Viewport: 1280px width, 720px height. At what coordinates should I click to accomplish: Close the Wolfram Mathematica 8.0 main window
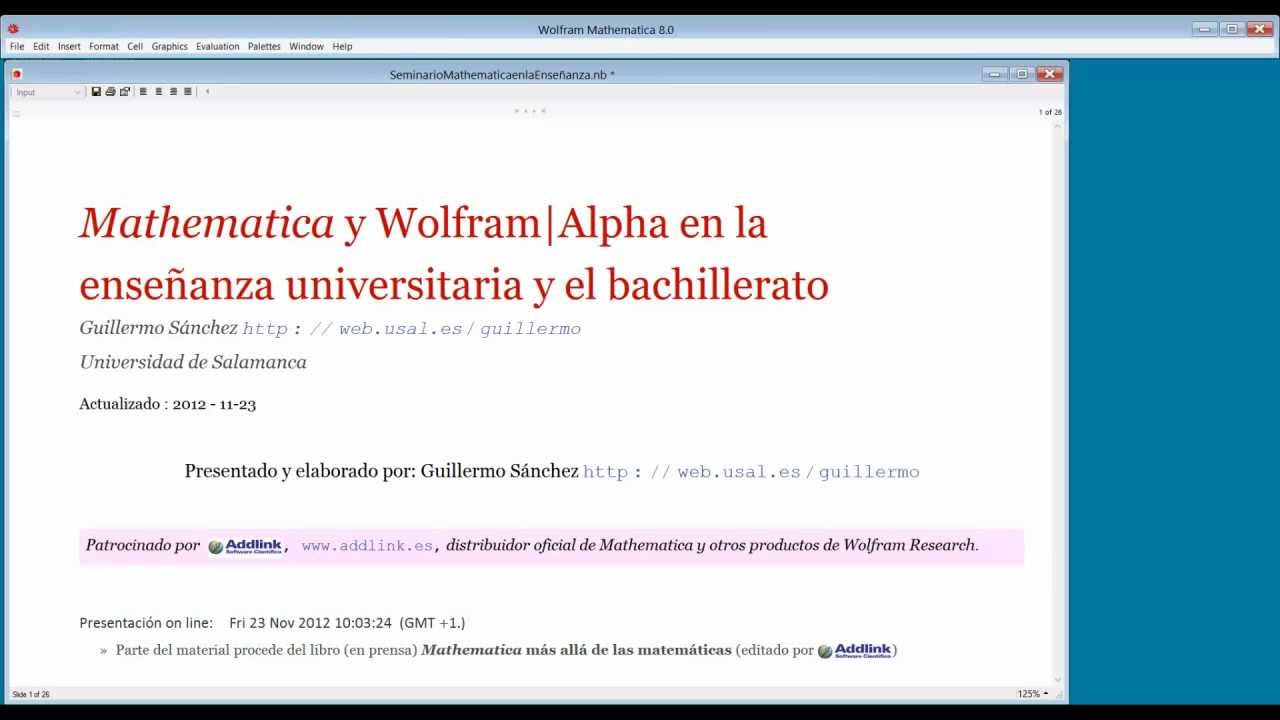point(1260,29)
